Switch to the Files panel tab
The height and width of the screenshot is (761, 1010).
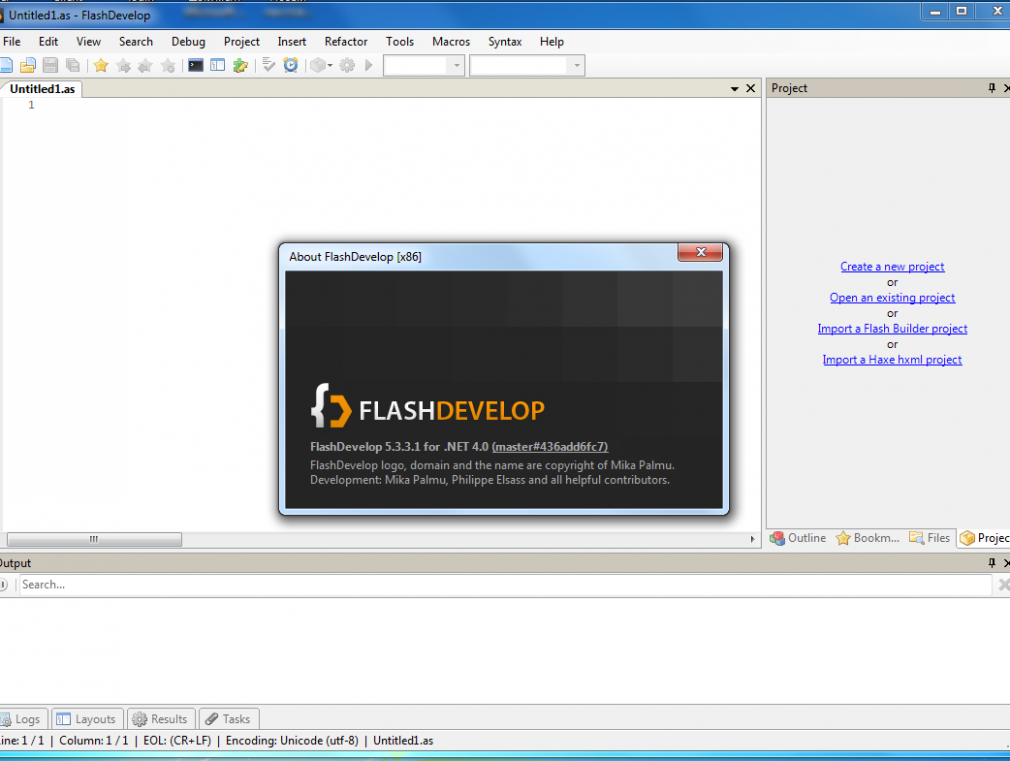pos(929,538)
